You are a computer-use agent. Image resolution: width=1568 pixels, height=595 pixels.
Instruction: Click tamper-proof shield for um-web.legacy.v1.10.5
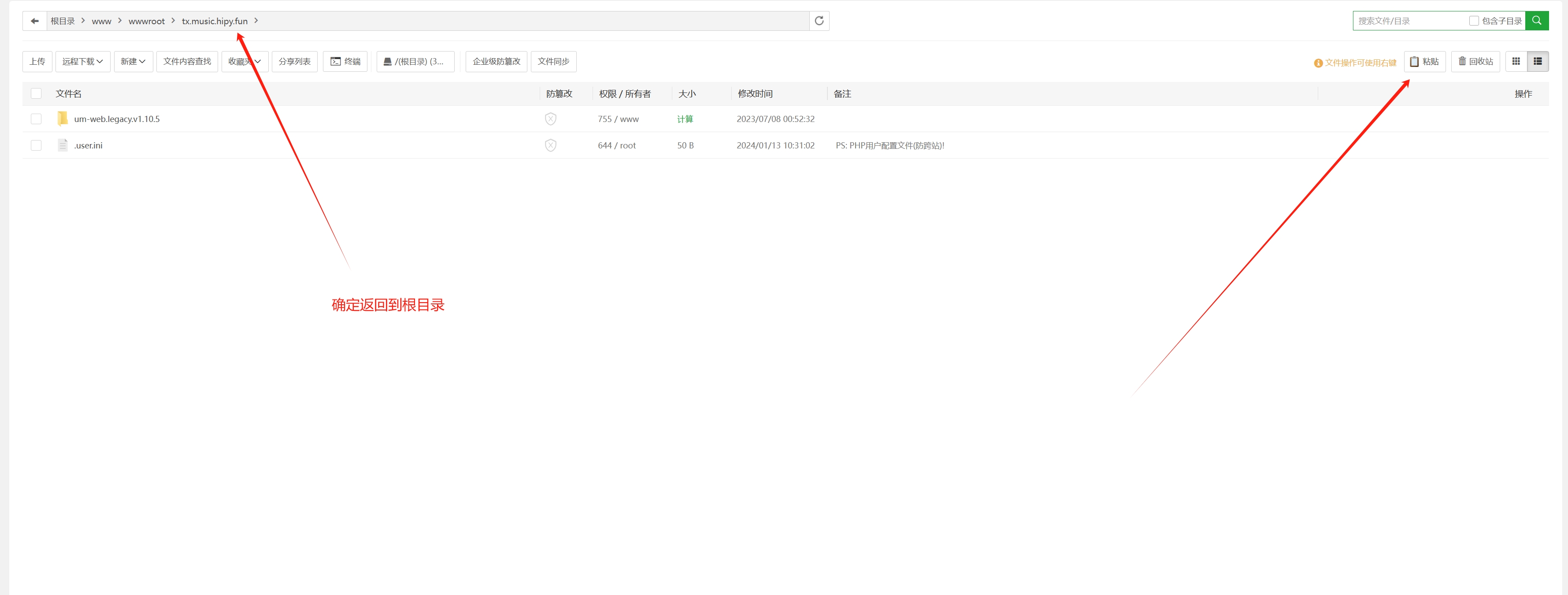point(550,119)
